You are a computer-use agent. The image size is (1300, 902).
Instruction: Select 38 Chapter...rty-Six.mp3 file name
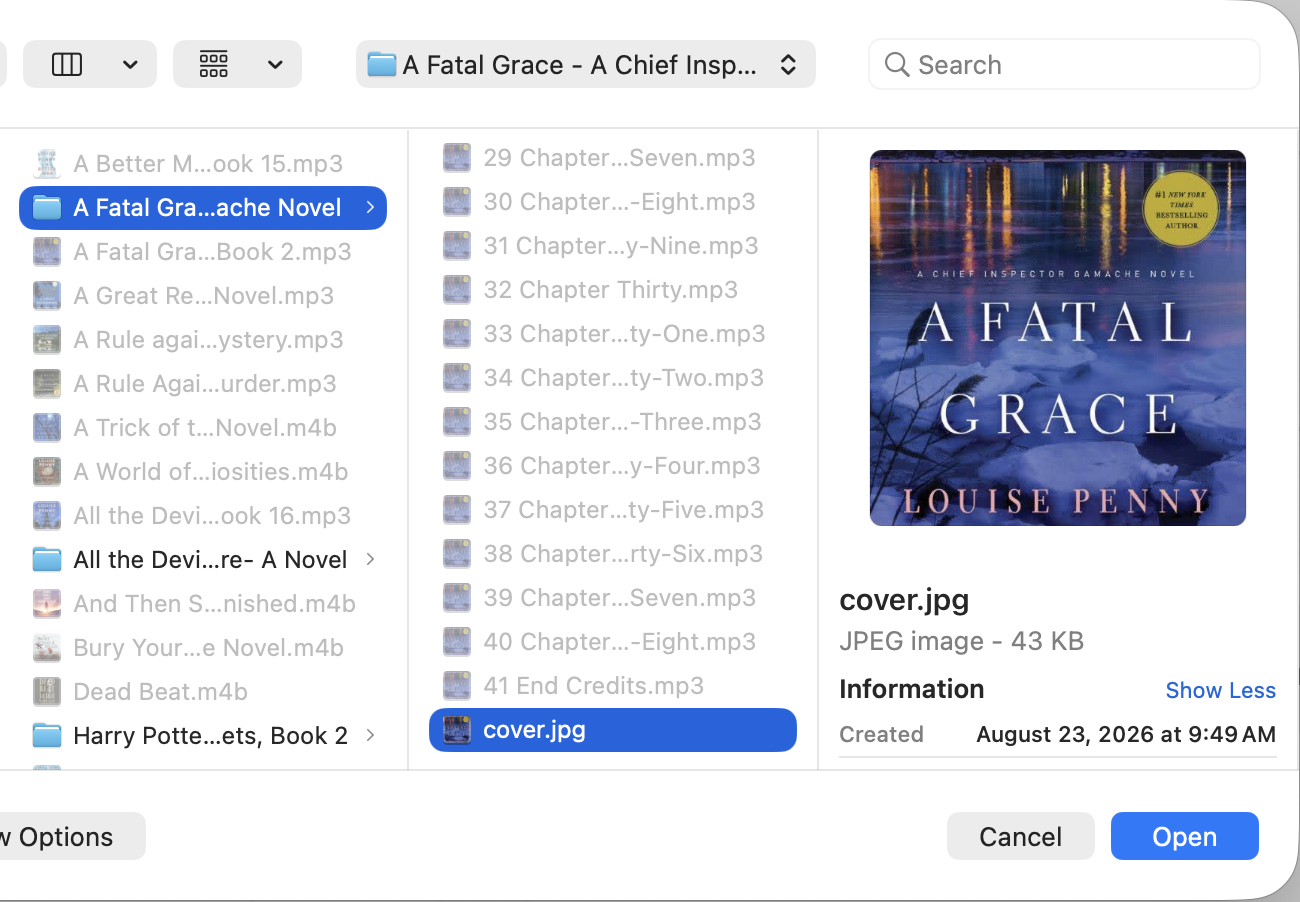pos(623,554)
